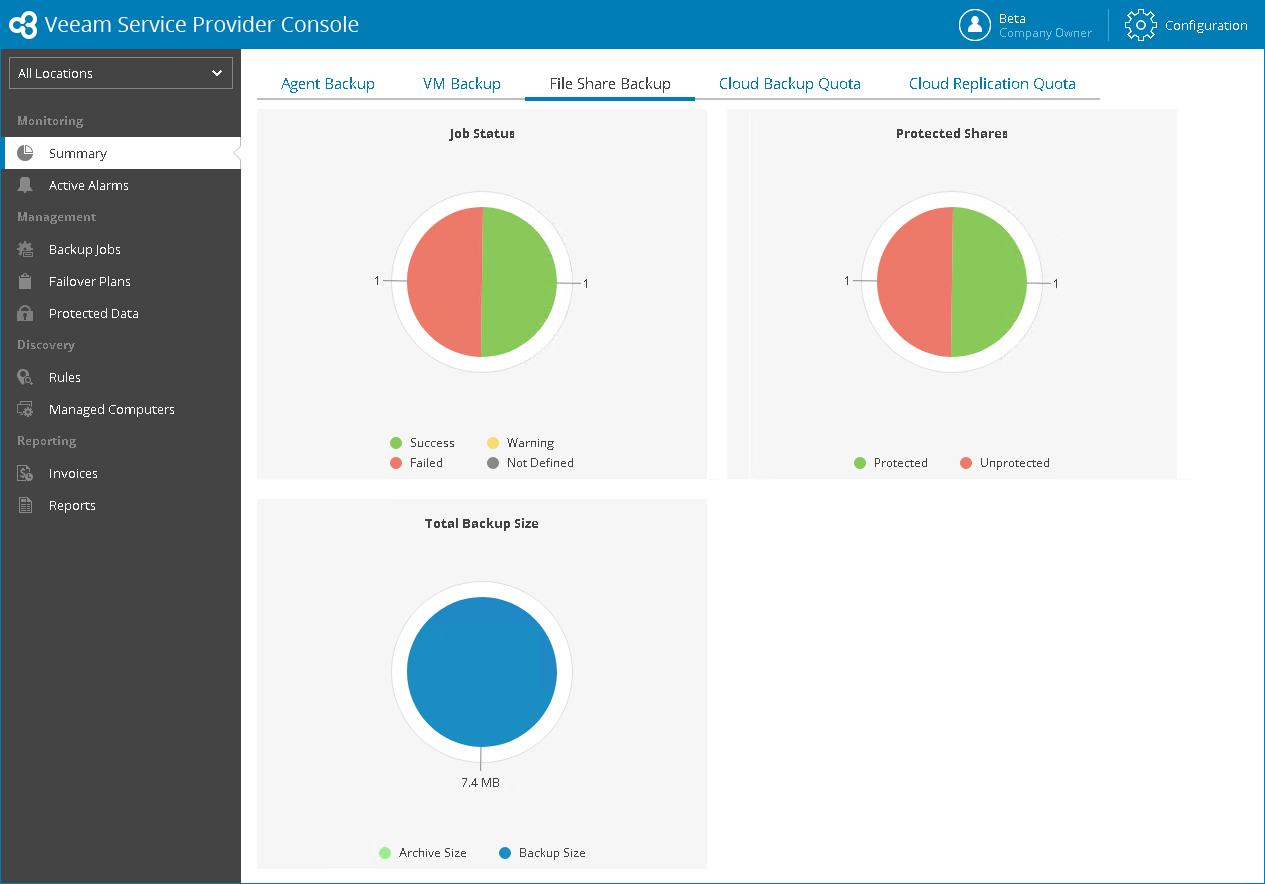The width and height of the screenshot is (1265, 884).
Task: Toggle the Failed legend item
Action: pos(416,463)
